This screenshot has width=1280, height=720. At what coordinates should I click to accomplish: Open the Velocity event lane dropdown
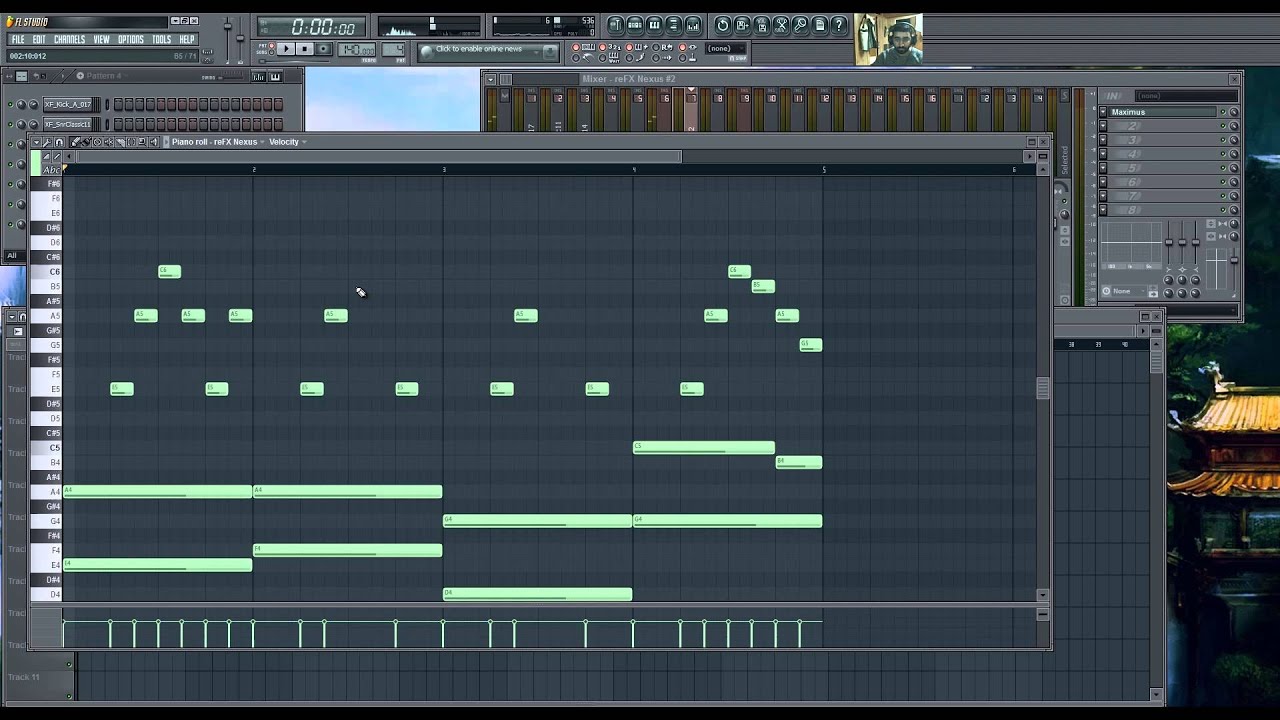288,142
